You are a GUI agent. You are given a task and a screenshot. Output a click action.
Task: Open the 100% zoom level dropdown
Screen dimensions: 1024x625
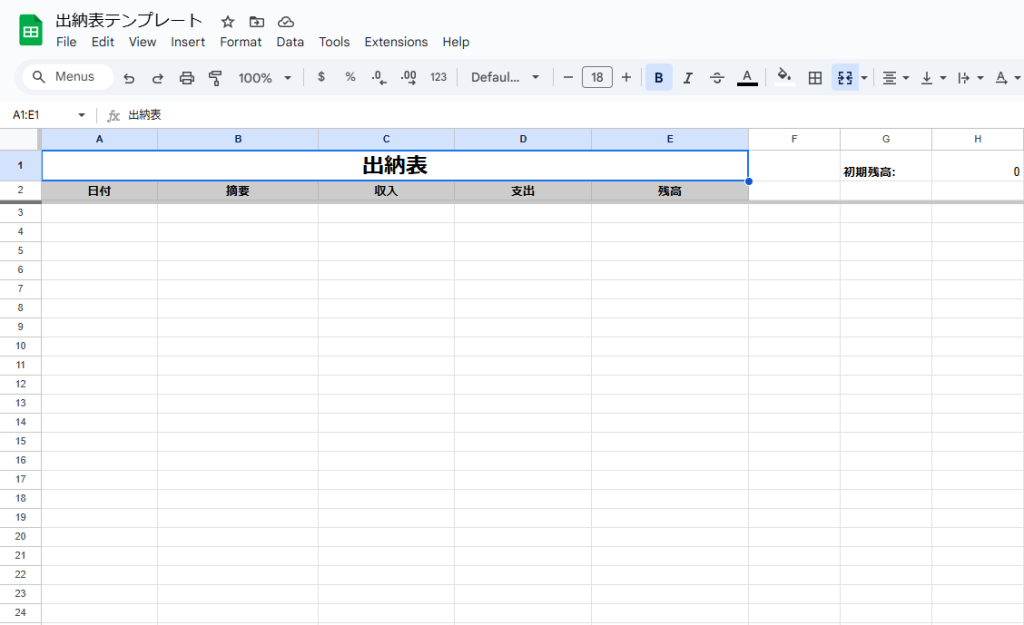[x=265, y=77]
